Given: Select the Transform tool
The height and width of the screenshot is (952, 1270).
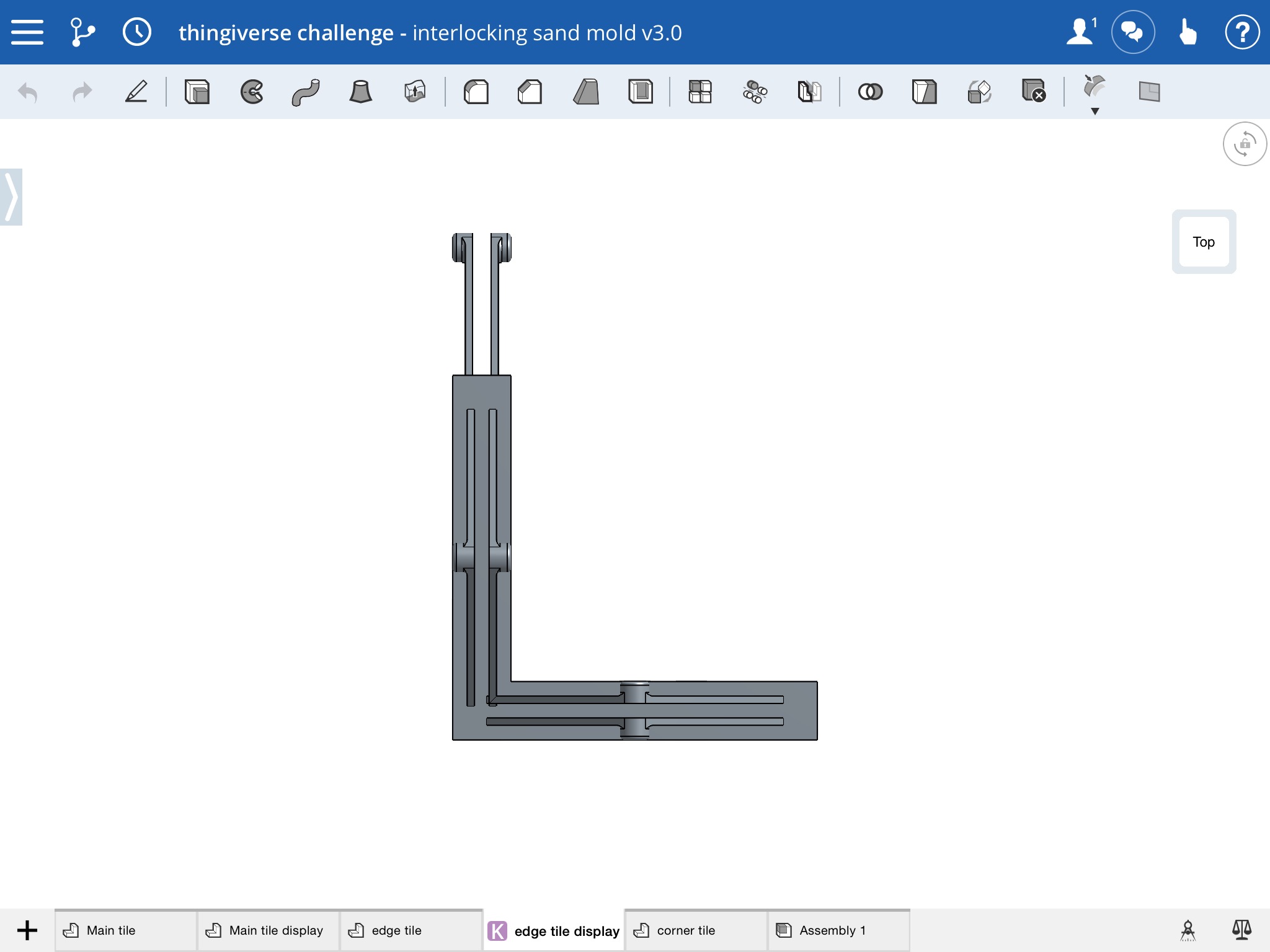Looking at the screenshot, I should point(979,92).
